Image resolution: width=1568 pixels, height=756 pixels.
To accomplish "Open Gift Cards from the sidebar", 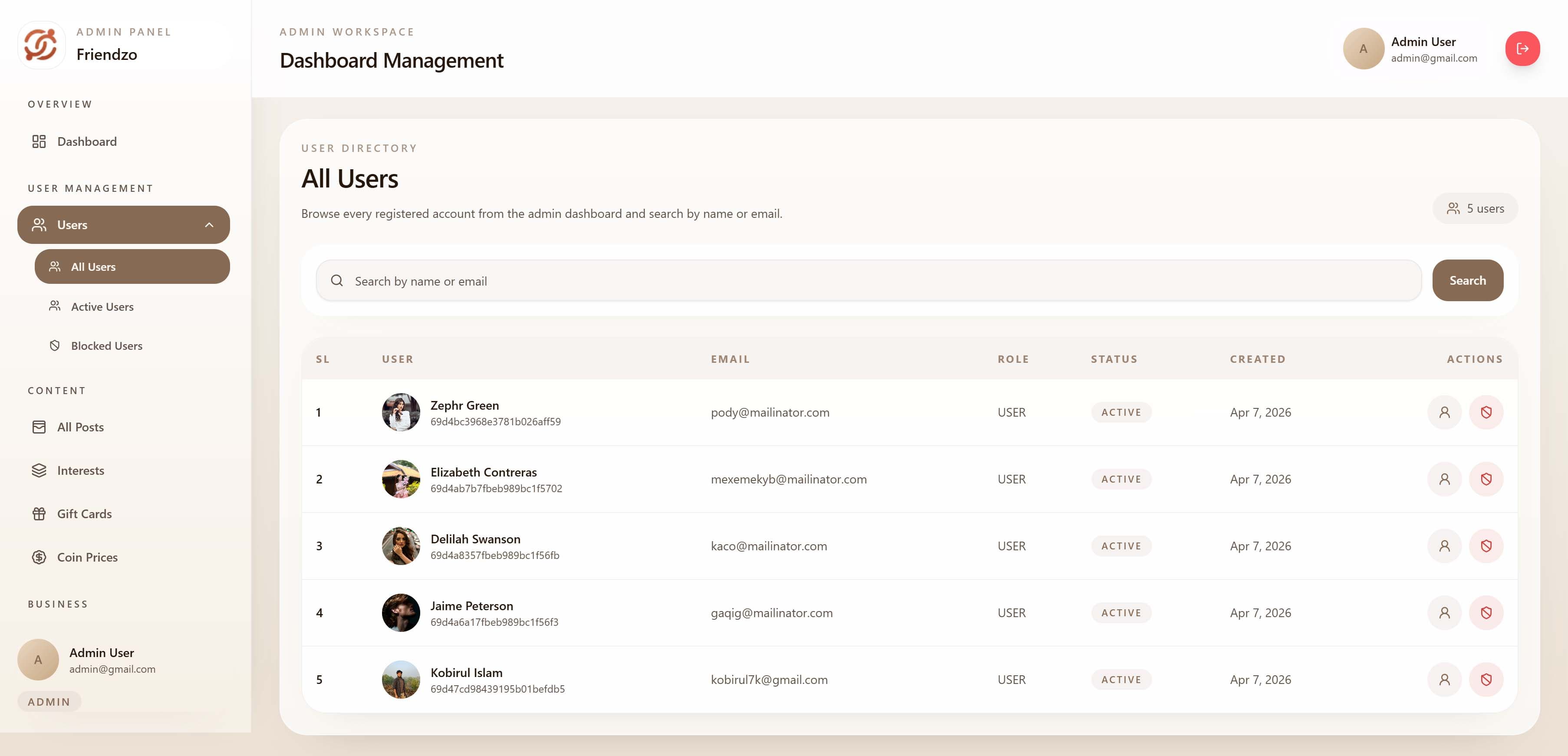I will tap(84, 513).
